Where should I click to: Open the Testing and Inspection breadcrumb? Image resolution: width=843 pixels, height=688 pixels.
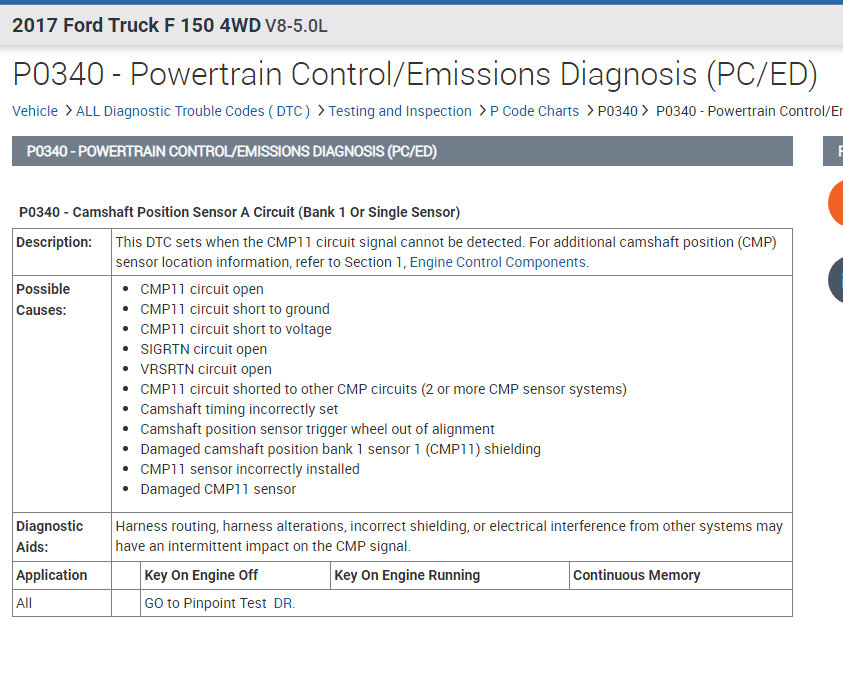(400, 111)
